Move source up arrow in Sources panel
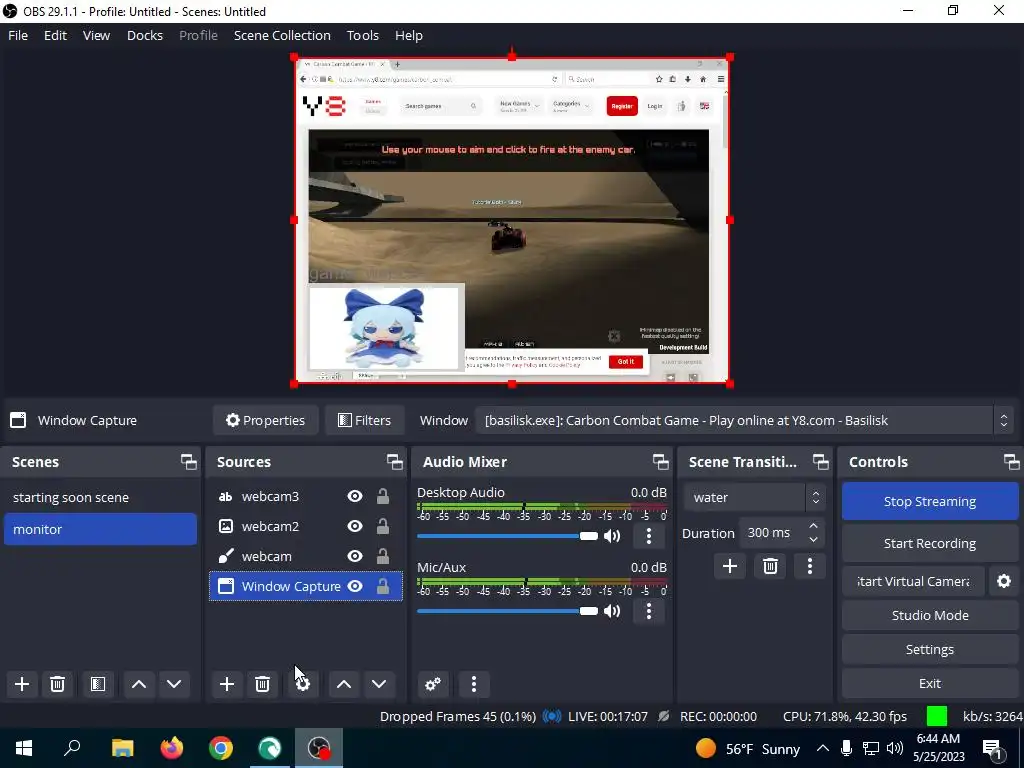Screen dimensions: 1024x768 pos(344,684)
